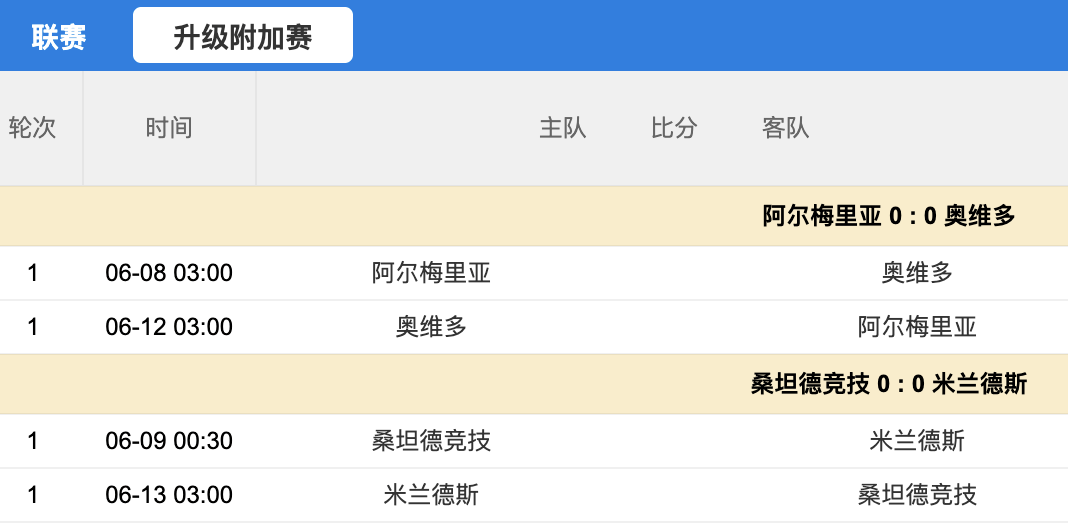This screenshot has width=1068, height=530.
Task: Click the 时间 column header
Action: click(169, 128)
